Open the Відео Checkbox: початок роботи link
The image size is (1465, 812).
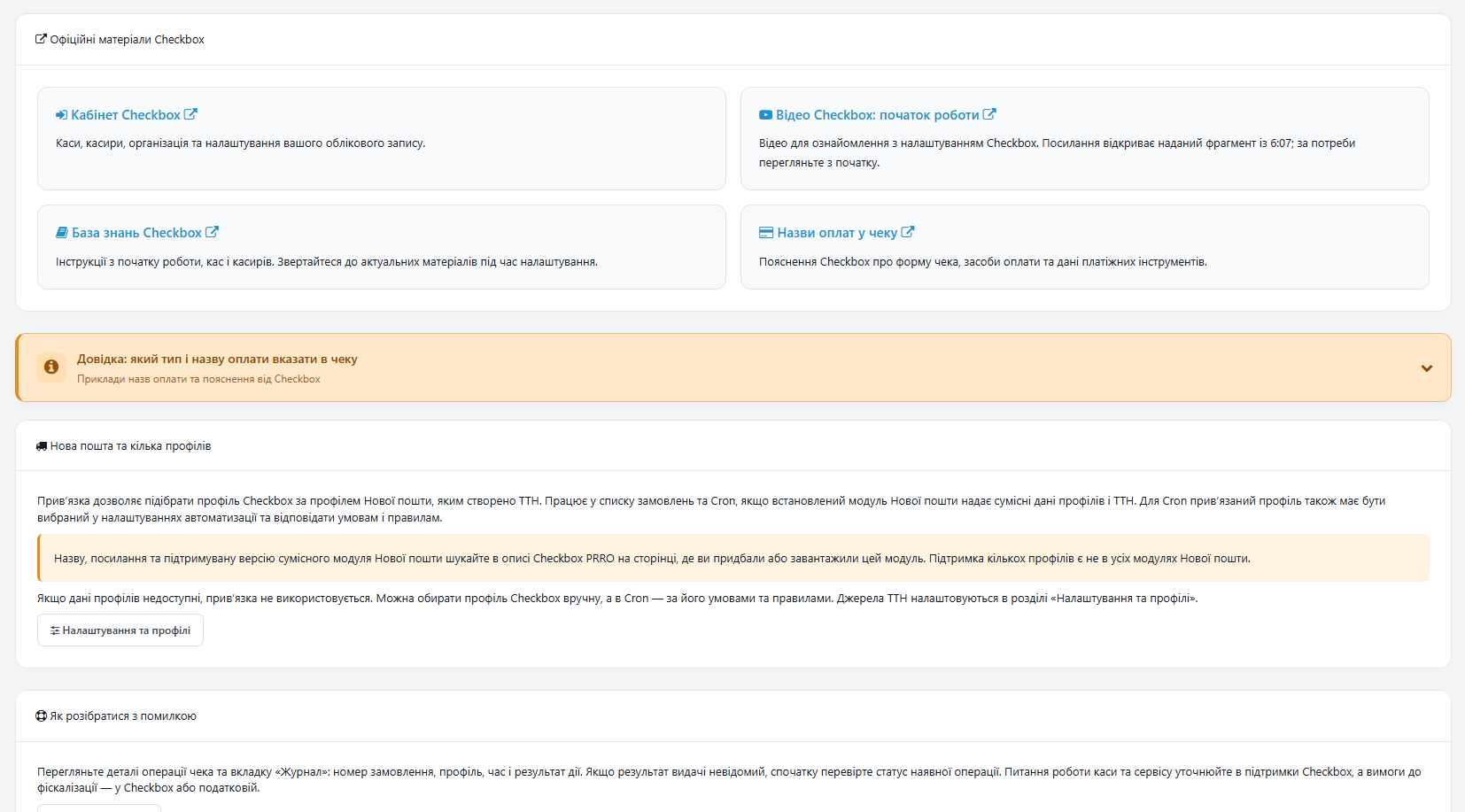(878, 115)
